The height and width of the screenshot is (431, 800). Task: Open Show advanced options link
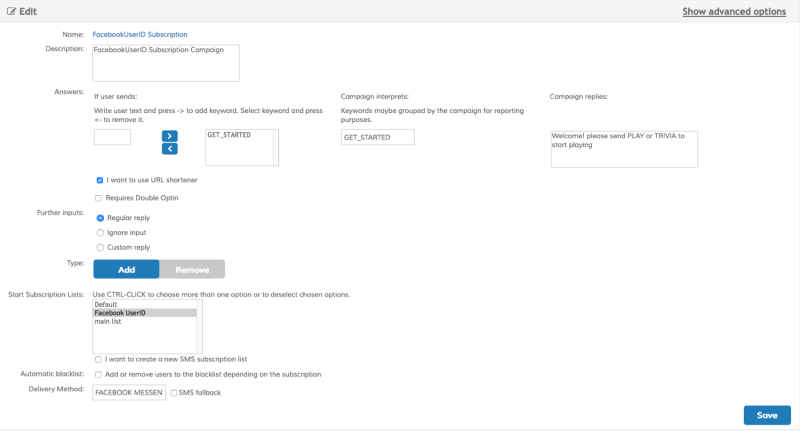tap(734, 12)
